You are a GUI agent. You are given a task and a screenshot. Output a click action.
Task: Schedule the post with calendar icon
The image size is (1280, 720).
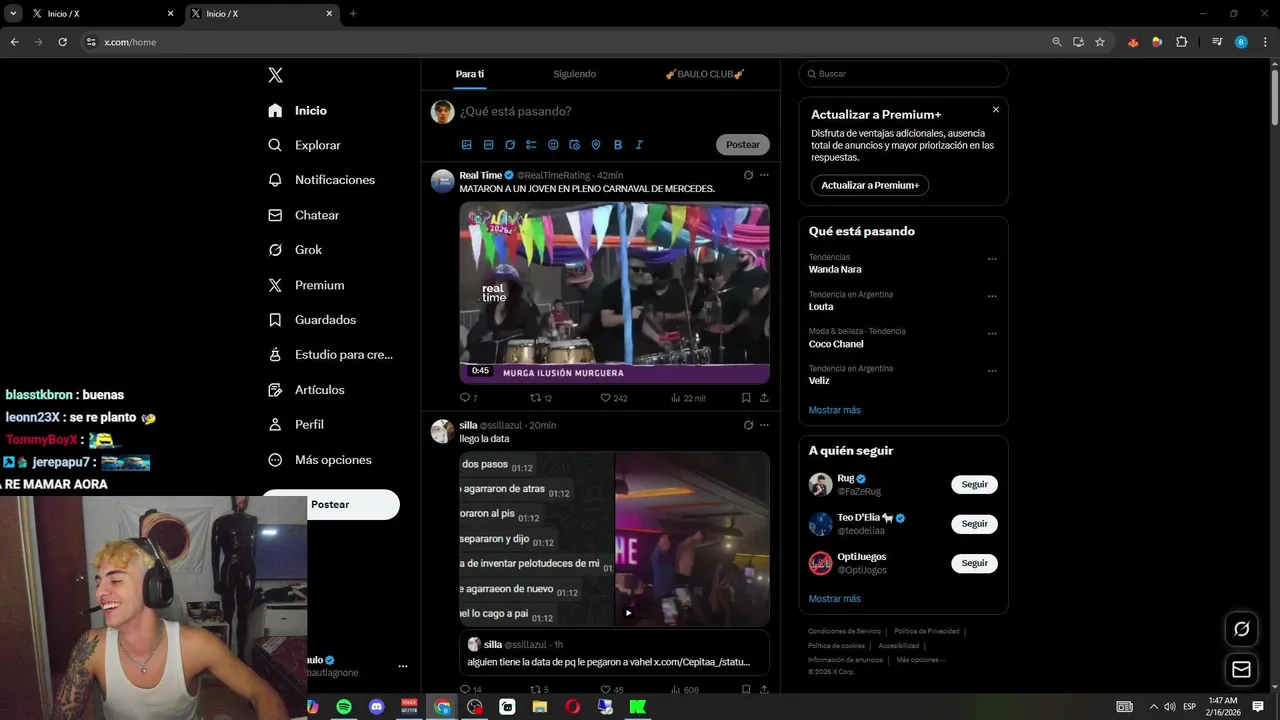pyautogui.click(x=574, y=145)
